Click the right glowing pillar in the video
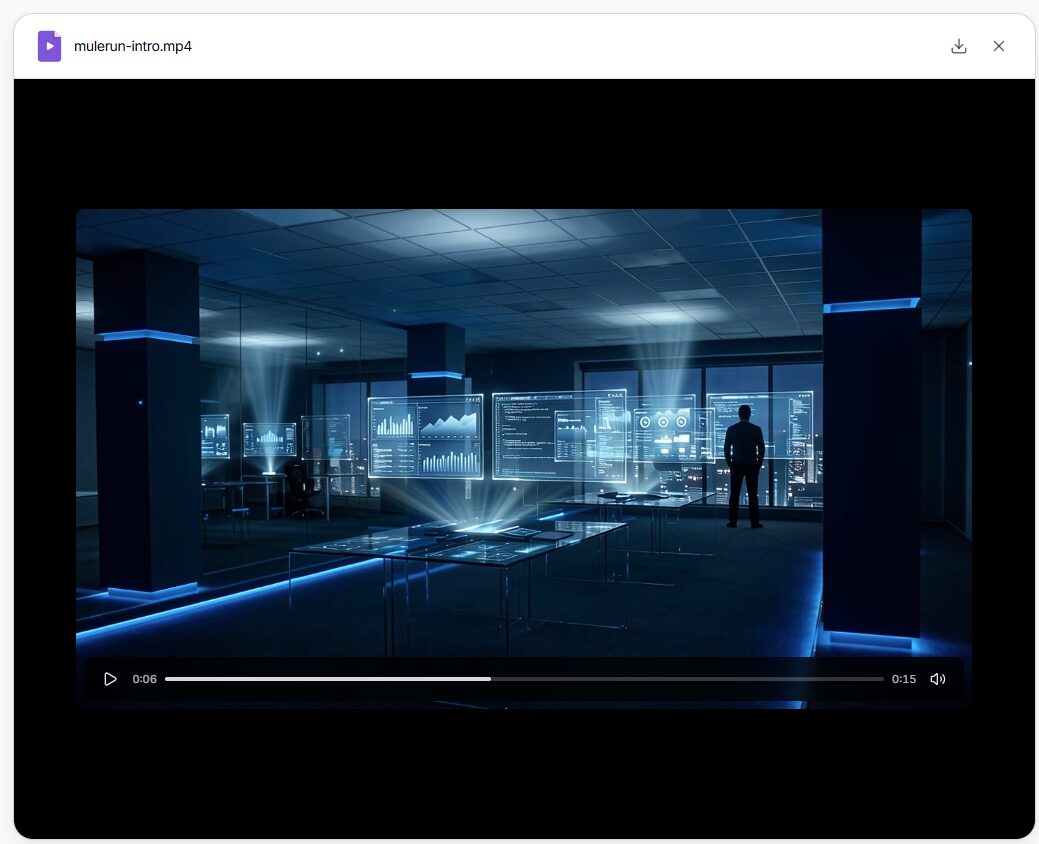Image resolution: width=1039 pixels, height=844 pixels. (x=871, y=420)
